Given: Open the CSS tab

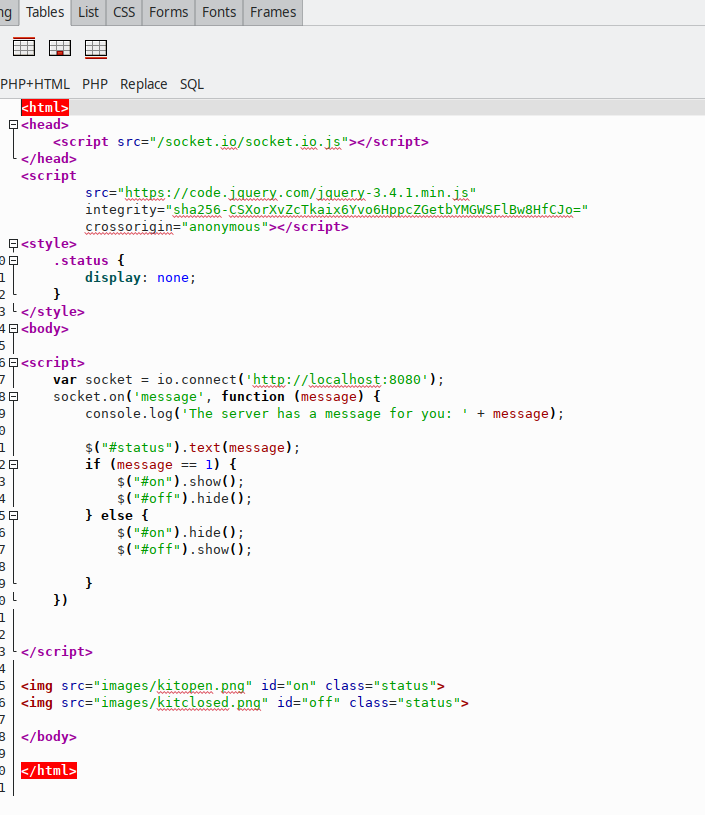Looking at the screenshot, I should 124,12.
